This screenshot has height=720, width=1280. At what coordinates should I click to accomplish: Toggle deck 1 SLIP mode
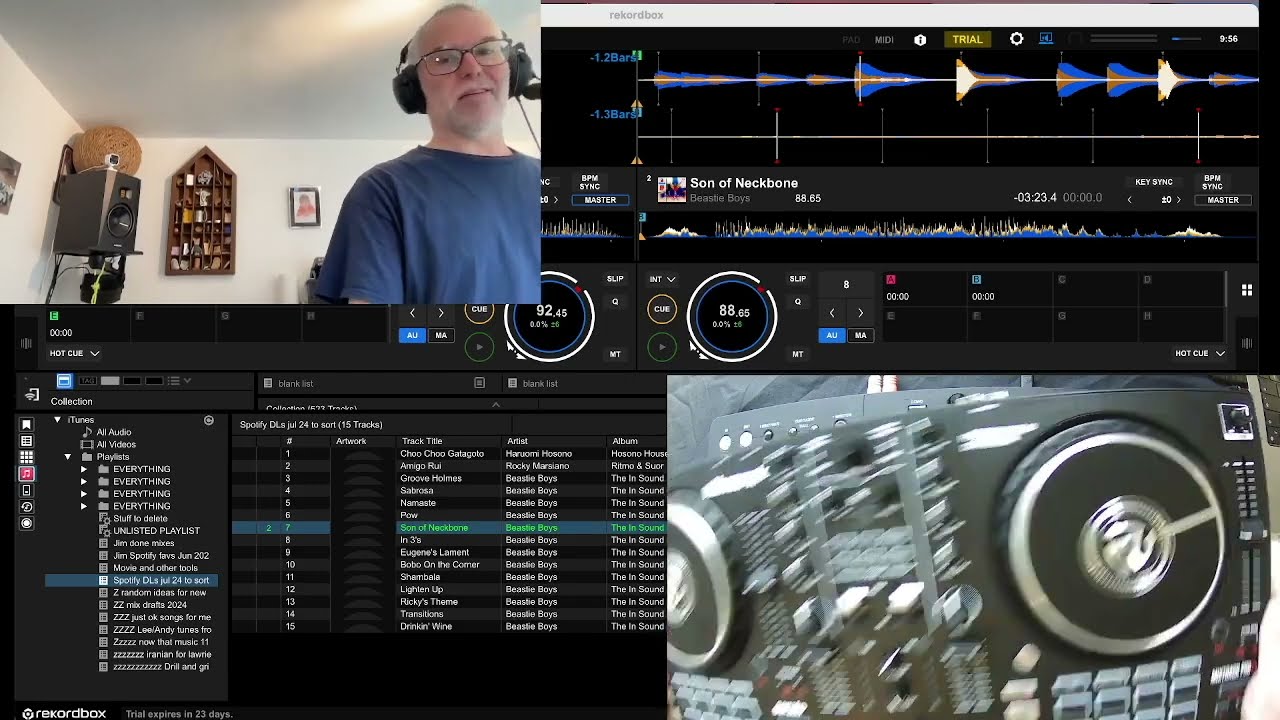615,279
